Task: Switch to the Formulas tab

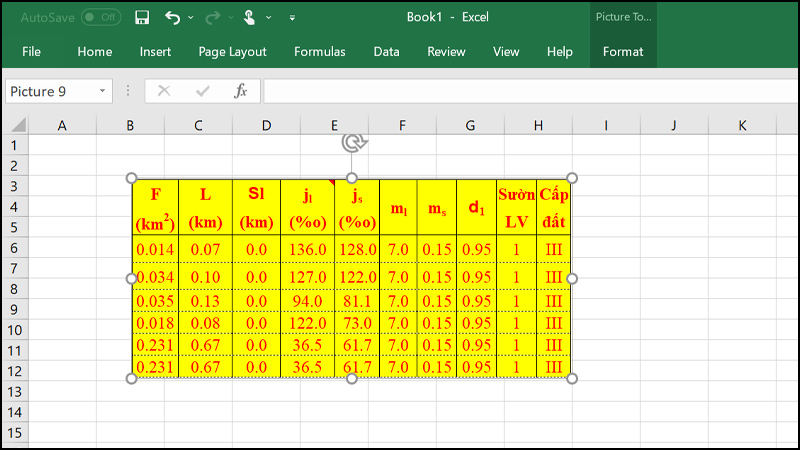Action: tap(320, 51)
